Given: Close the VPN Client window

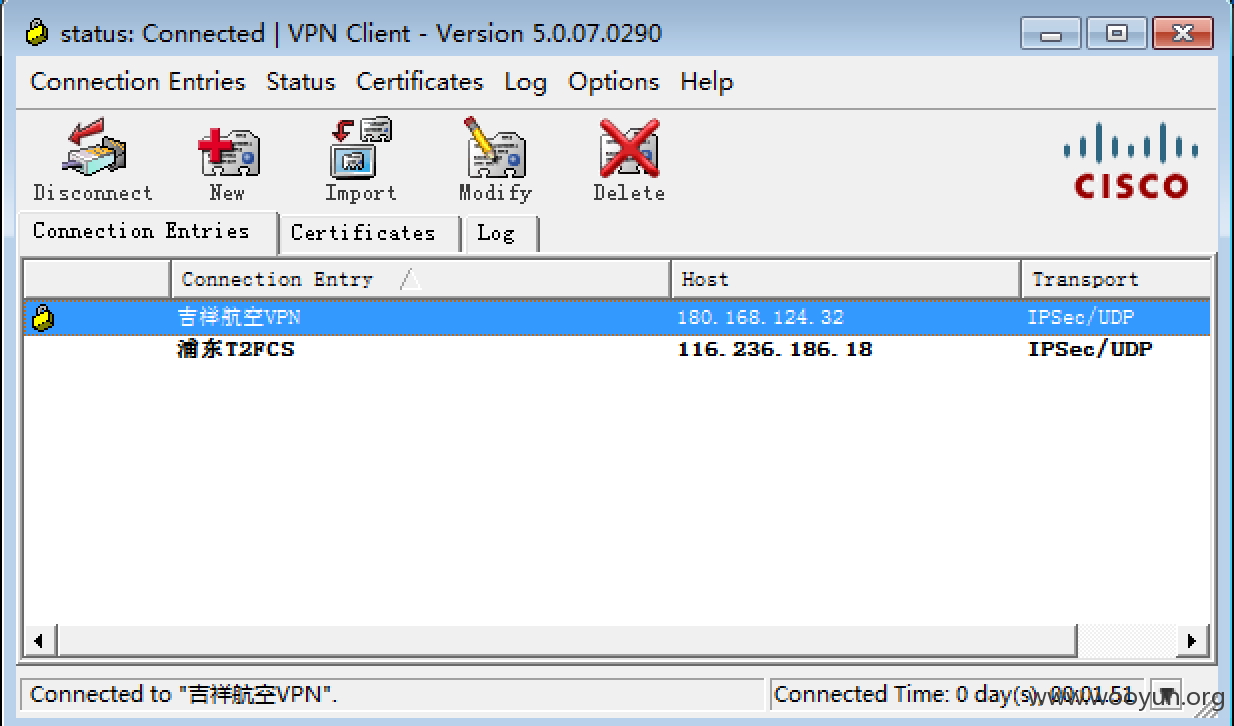Looking at the screenshot, I should click(1183, 34).
